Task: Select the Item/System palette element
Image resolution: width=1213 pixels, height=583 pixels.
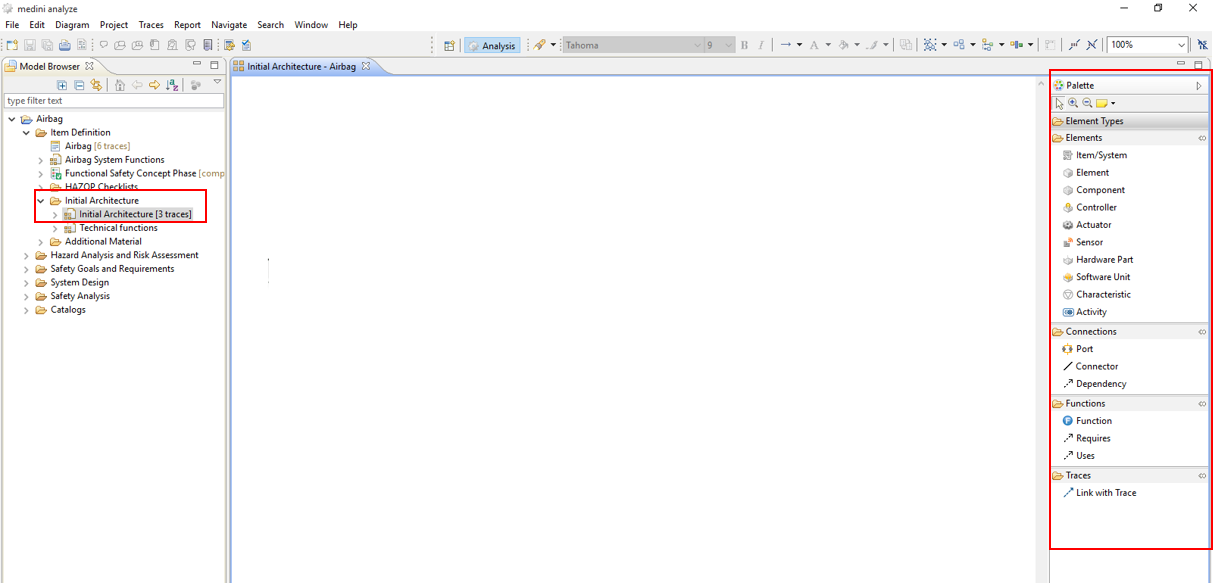Action: [1094, 155]
